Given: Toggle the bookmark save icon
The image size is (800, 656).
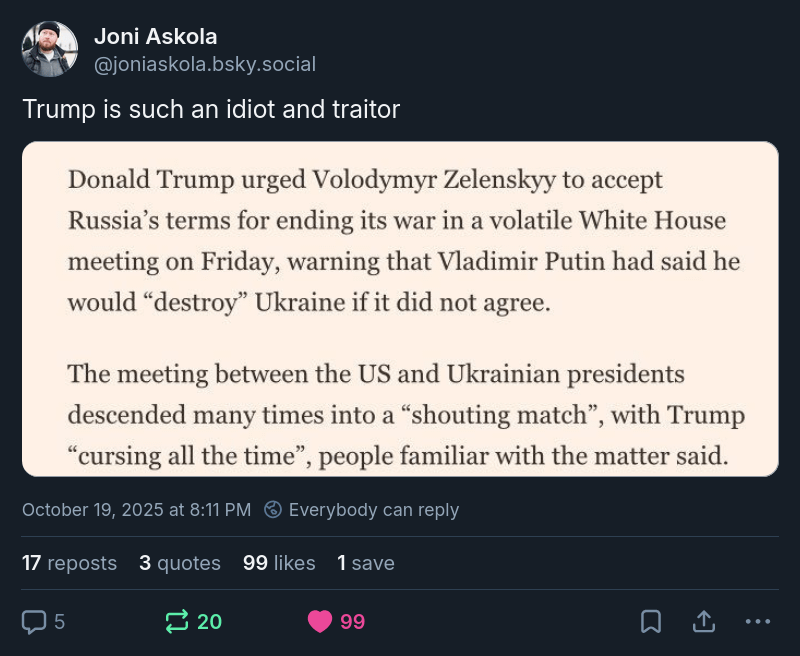Looking at the screenshot, I should click(x=651, y=622).
